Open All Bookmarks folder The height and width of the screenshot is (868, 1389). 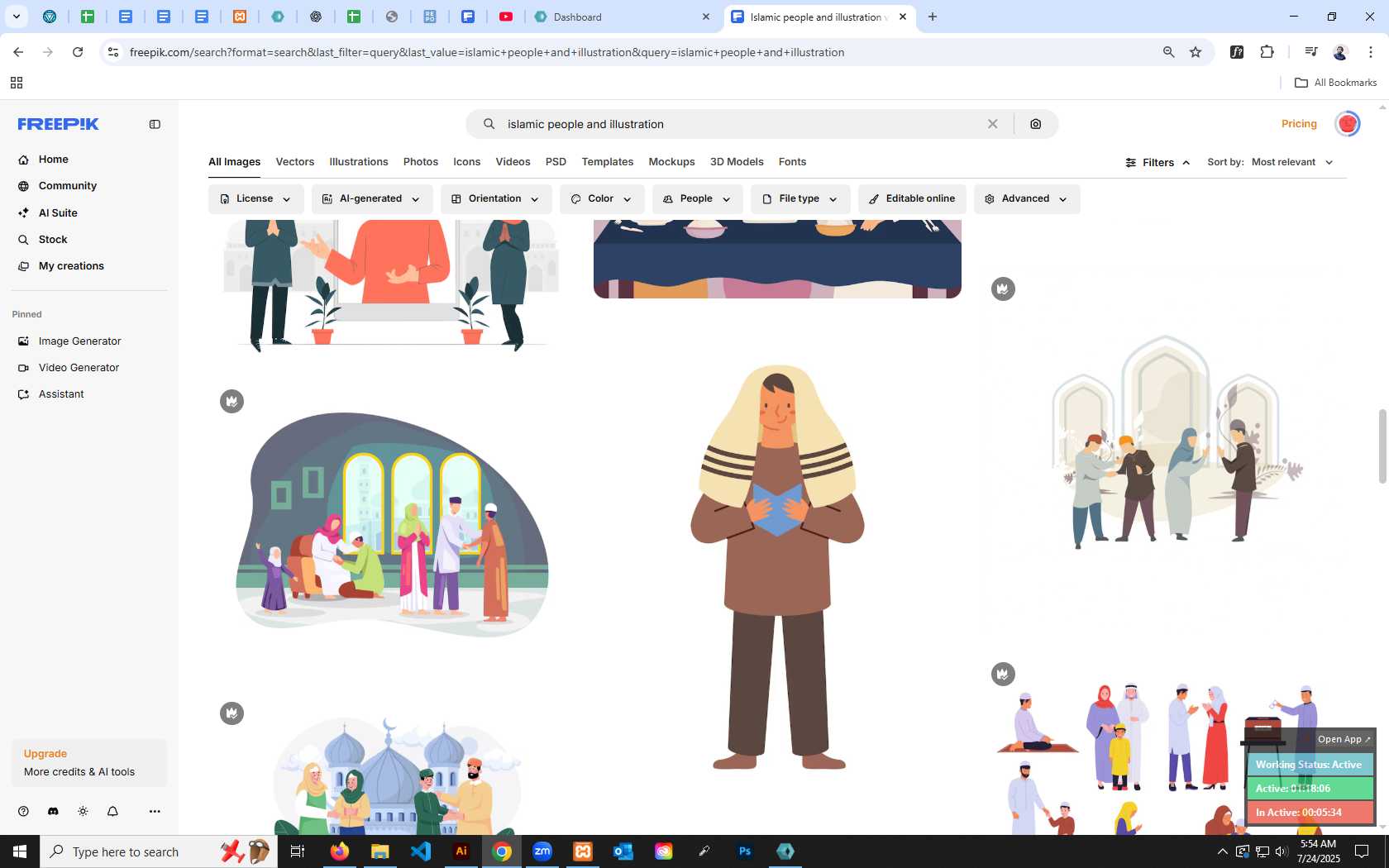(x=1335, y=83)
